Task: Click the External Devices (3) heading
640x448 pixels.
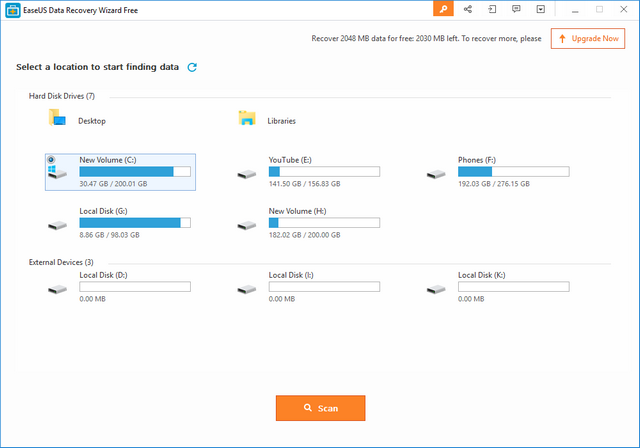Action: click(61, 262)
